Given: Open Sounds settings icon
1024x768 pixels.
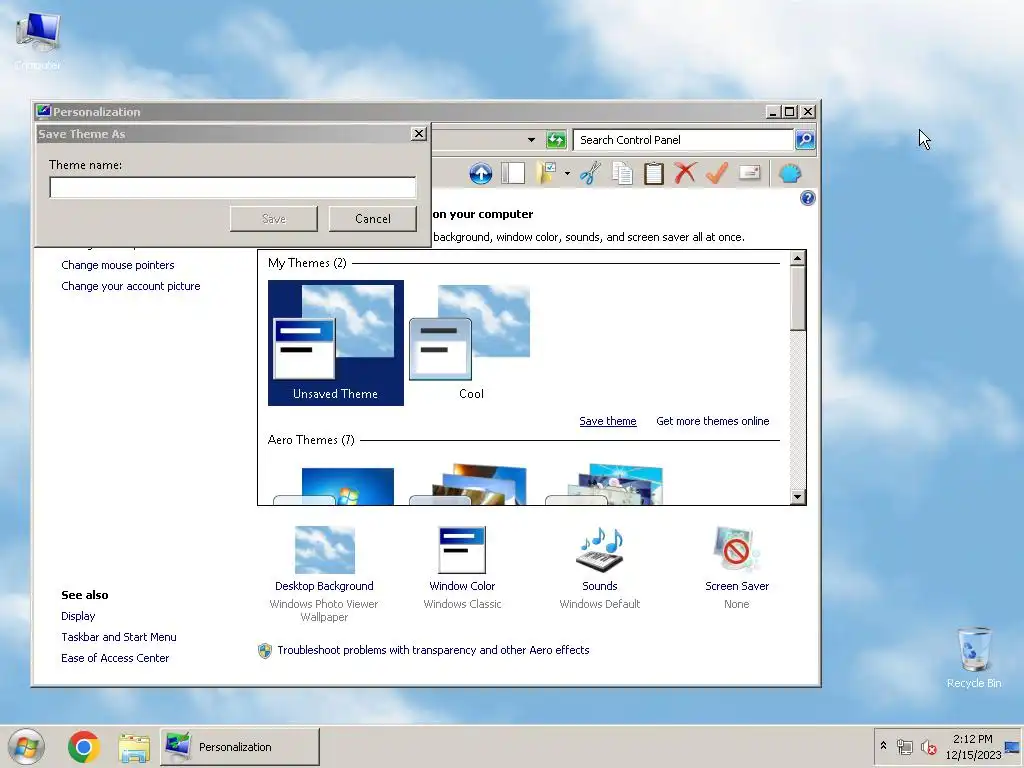Looking at the screenshot, I should 600,550.
